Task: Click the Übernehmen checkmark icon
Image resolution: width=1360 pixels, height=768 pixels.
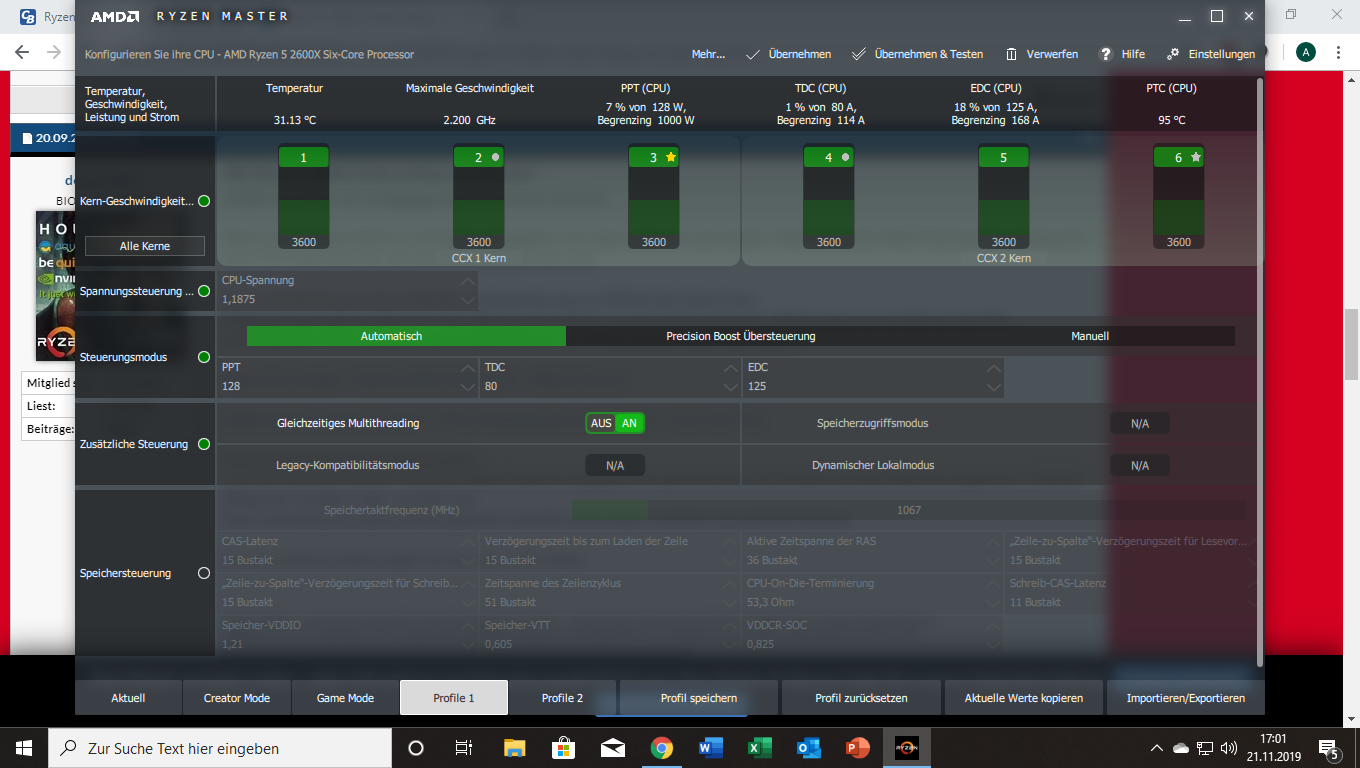Action: click(x=753, y=54)
